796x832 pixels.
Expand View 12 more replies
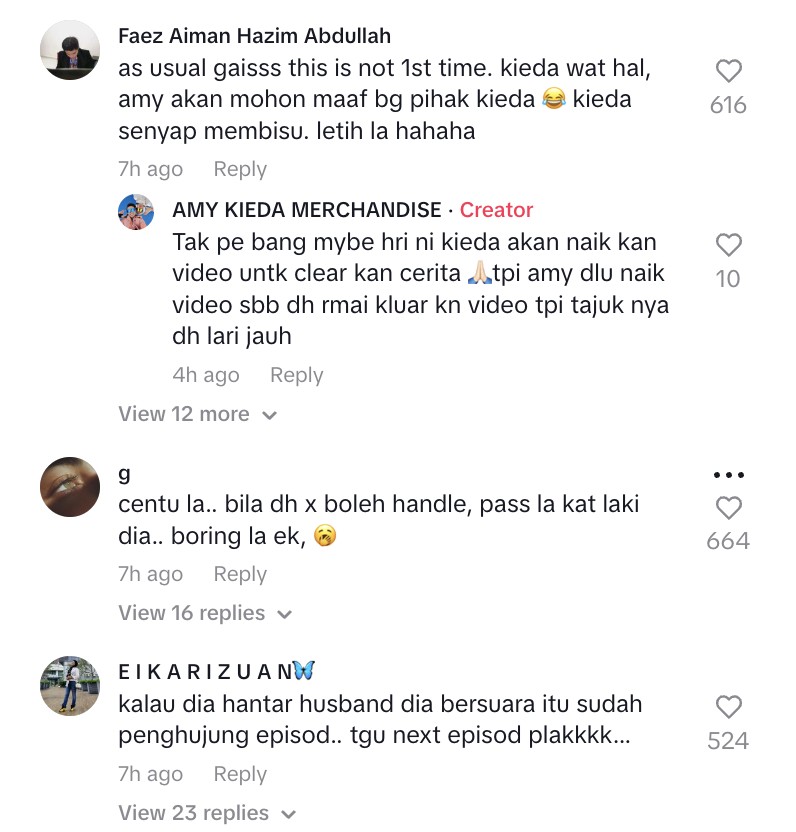point(197,414)
